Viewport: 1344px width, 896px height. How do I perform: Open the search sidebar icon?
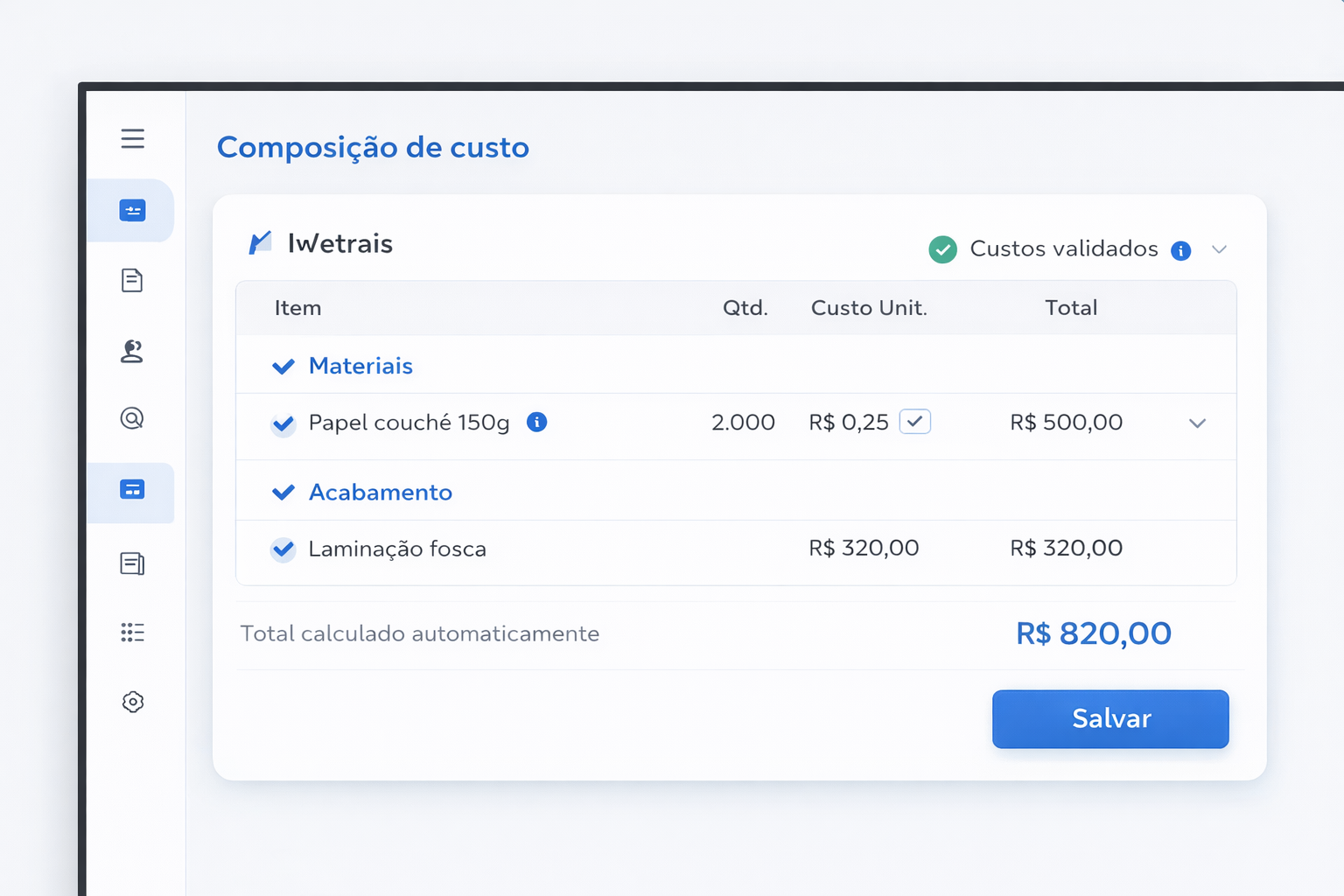(132, 419)
